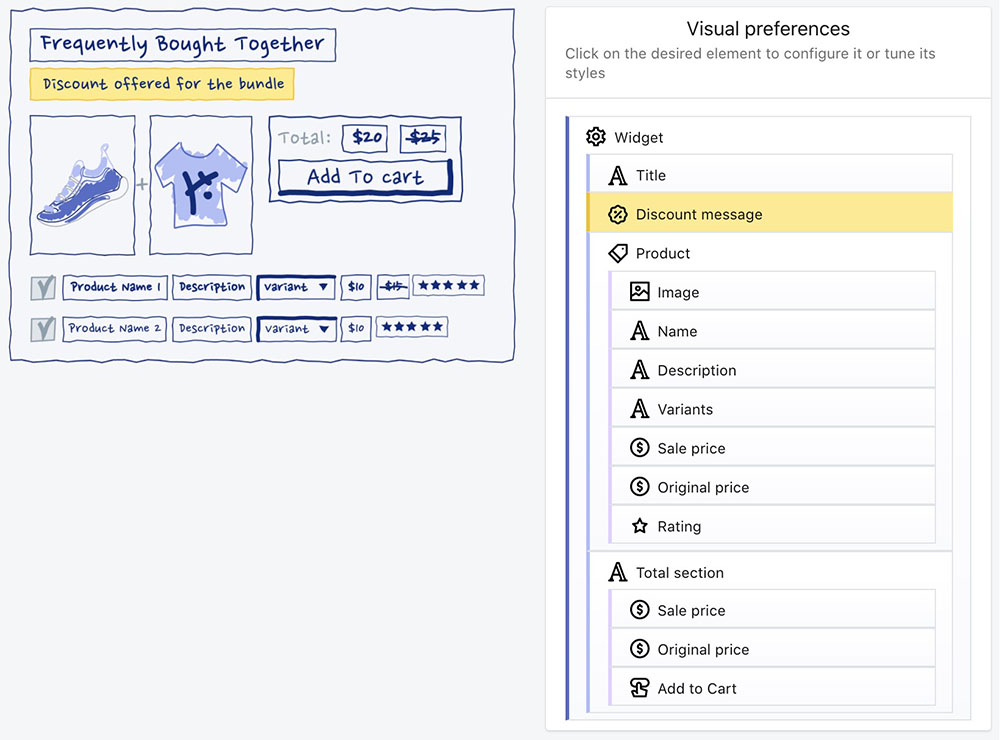Image resolution: width=1000 pixels, height=740 pixels.
Task: Click the Title letter A icon
Action: tap(617, 175)
